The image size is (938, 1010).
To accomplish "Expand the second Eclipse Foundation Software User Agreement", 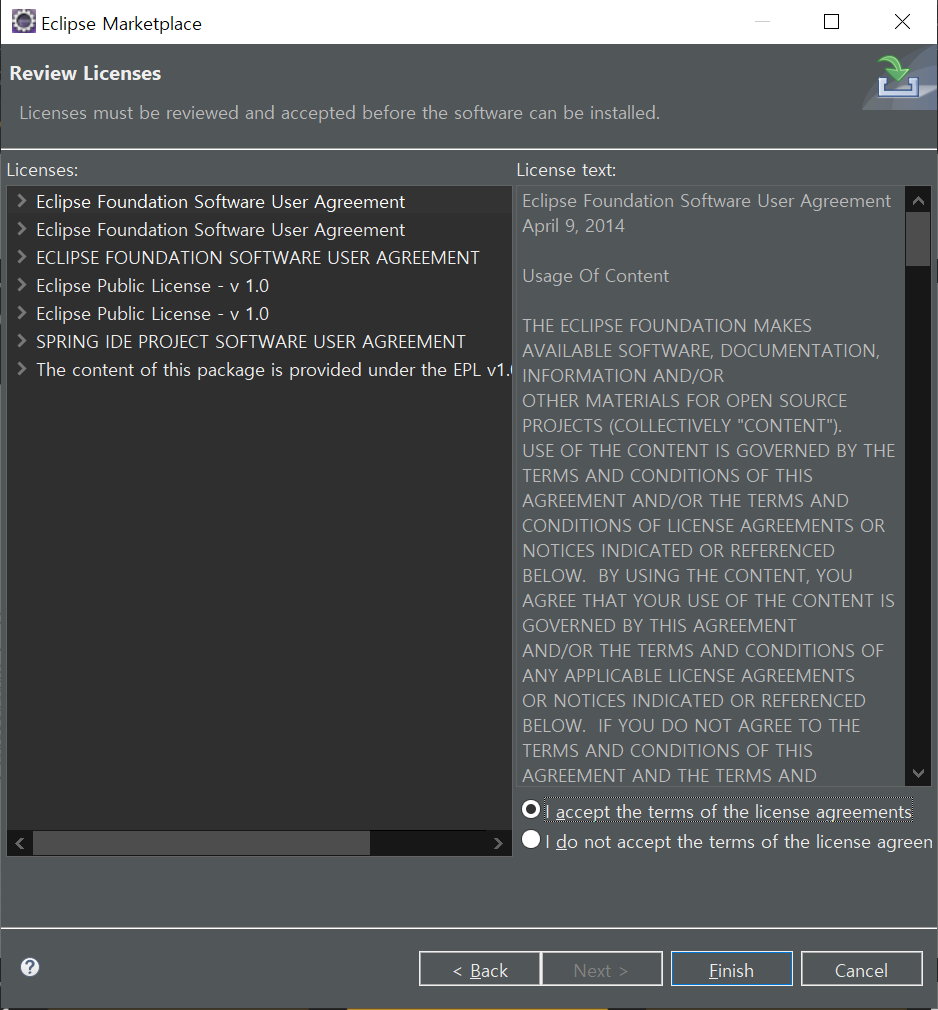I will 21,229.
